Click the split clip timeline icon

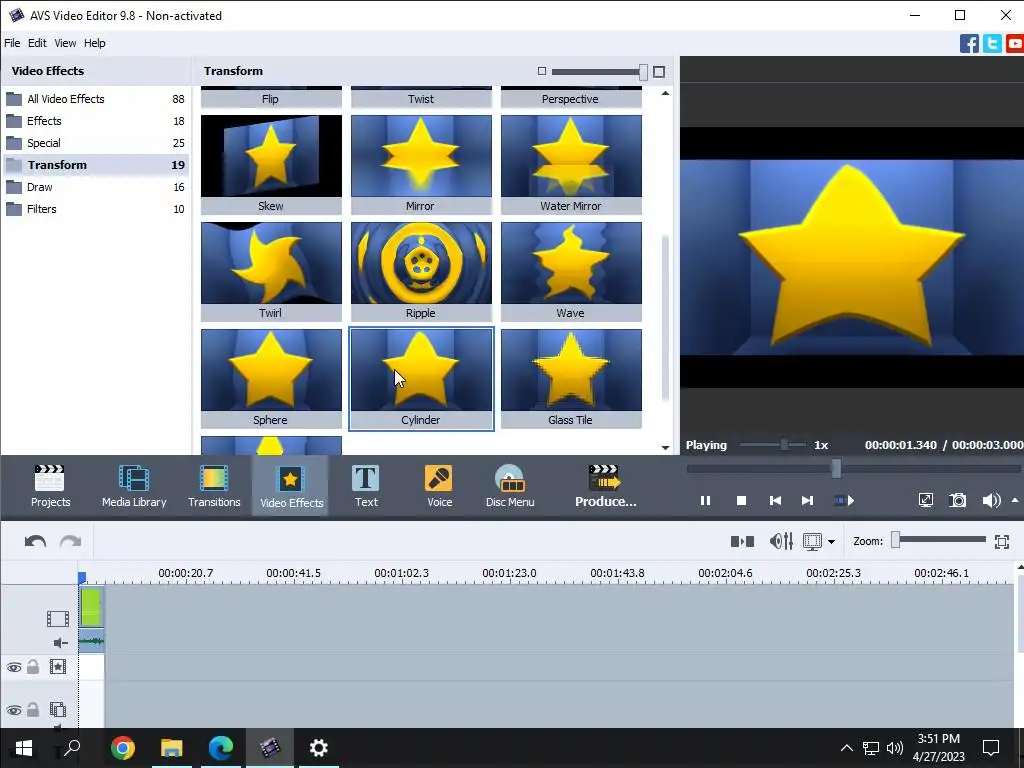[x=742, y=541]
